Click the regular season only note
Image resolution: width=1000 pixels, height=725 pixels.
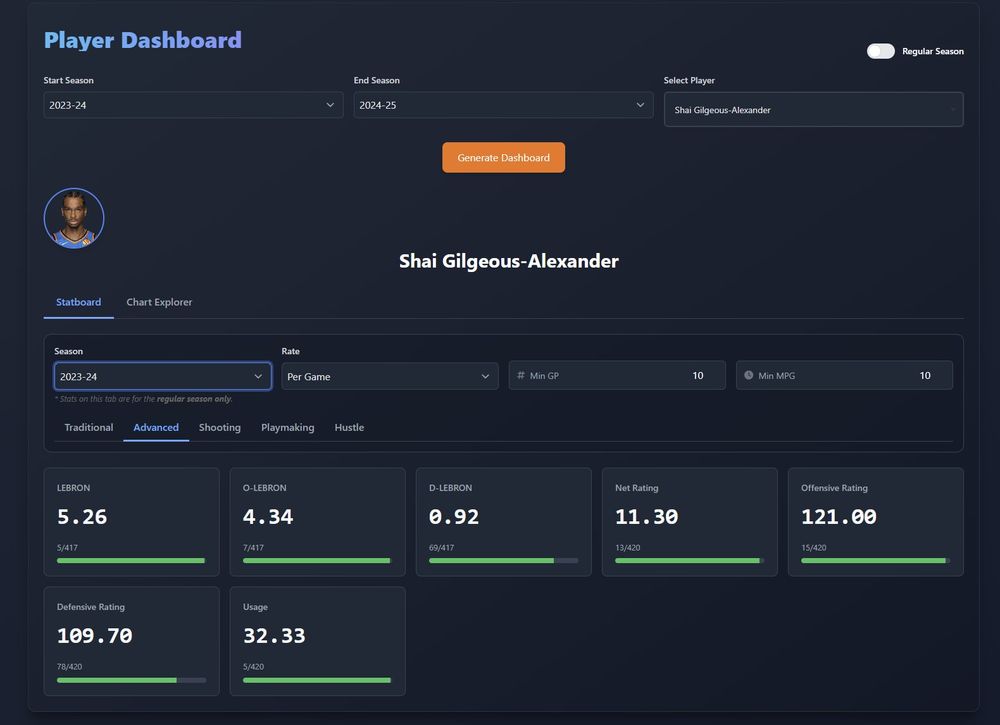(x=143, y=399)
